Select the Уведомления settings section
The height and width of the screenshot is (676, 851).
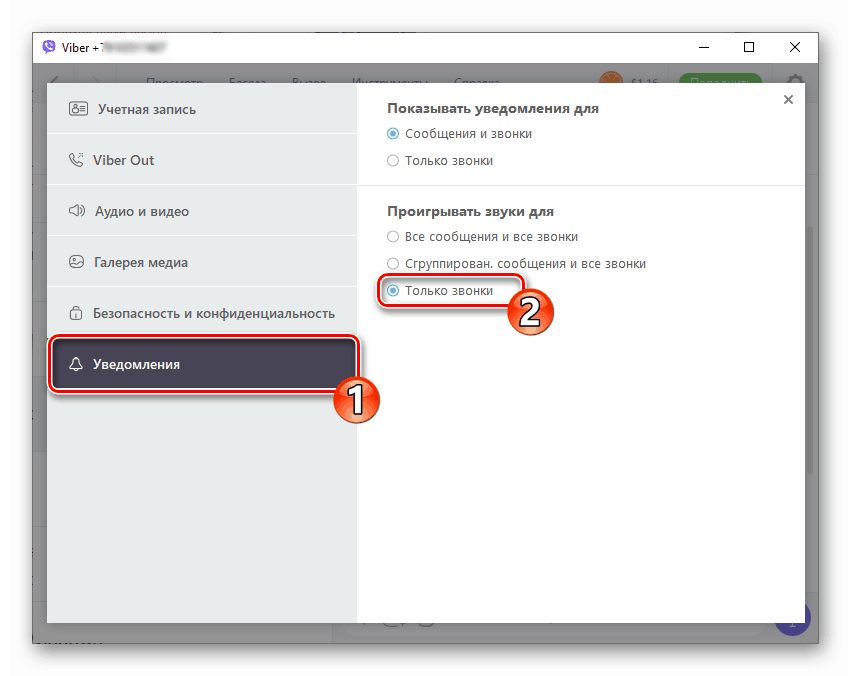pos(204,363)
